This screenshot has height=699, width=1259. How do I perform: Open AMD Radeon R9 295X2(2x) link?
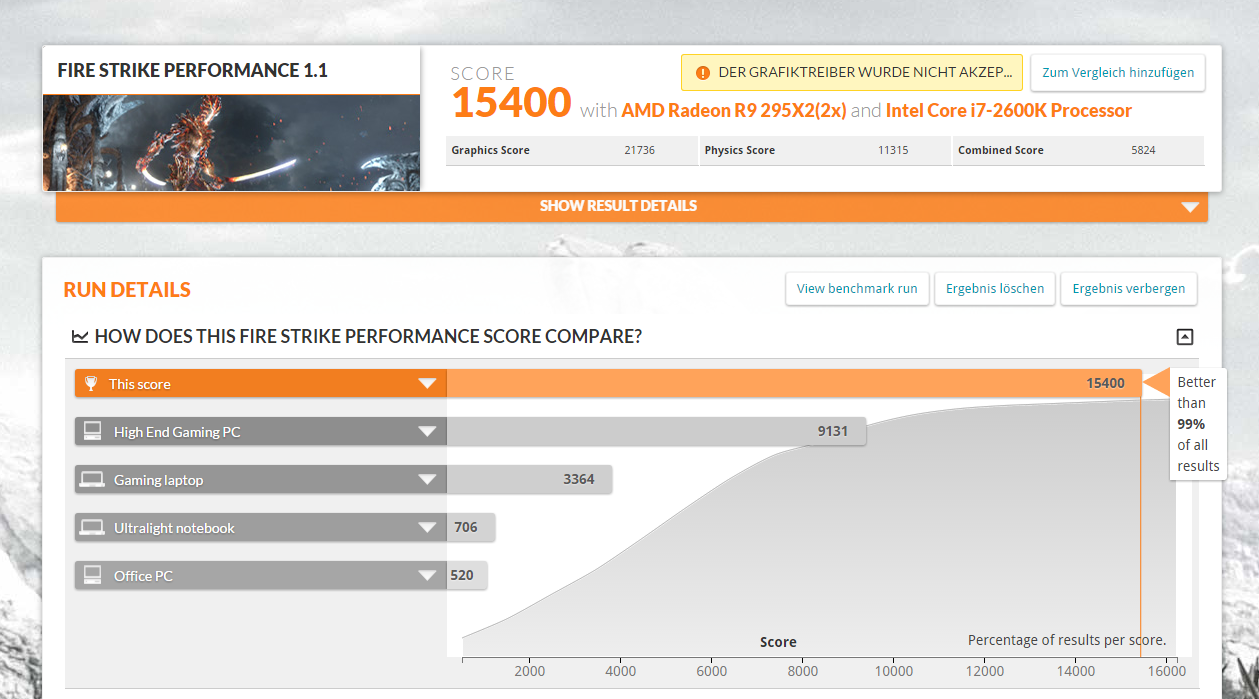[x=734, y=110]
